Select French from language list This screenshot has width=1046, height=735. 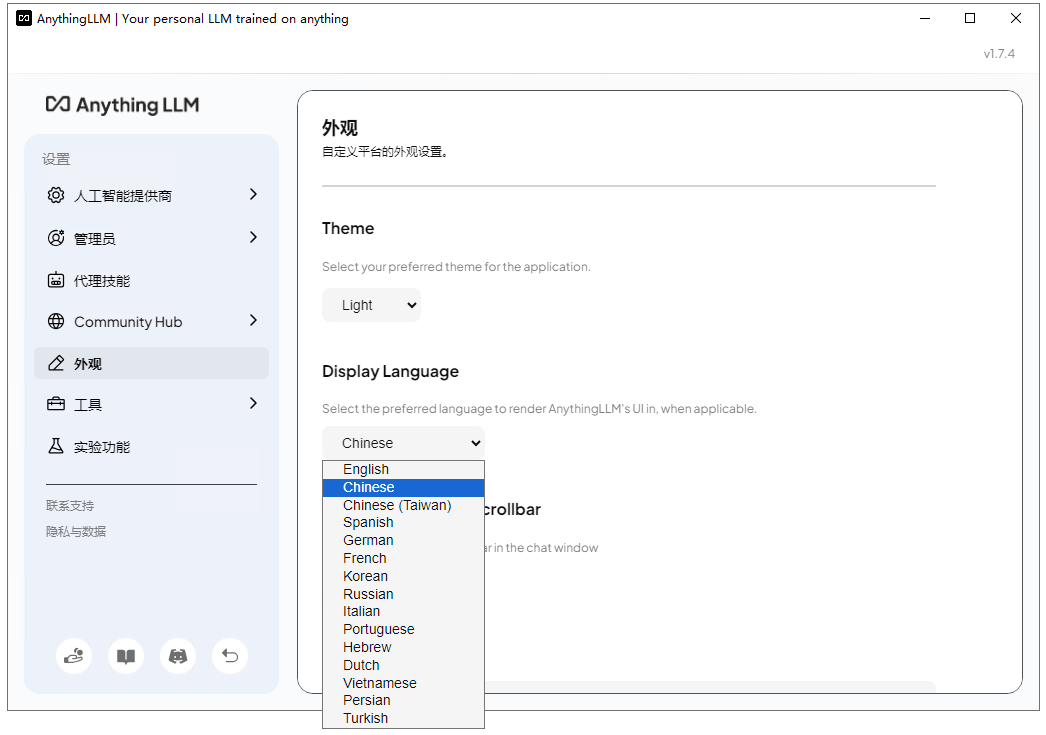coord(404,559)
